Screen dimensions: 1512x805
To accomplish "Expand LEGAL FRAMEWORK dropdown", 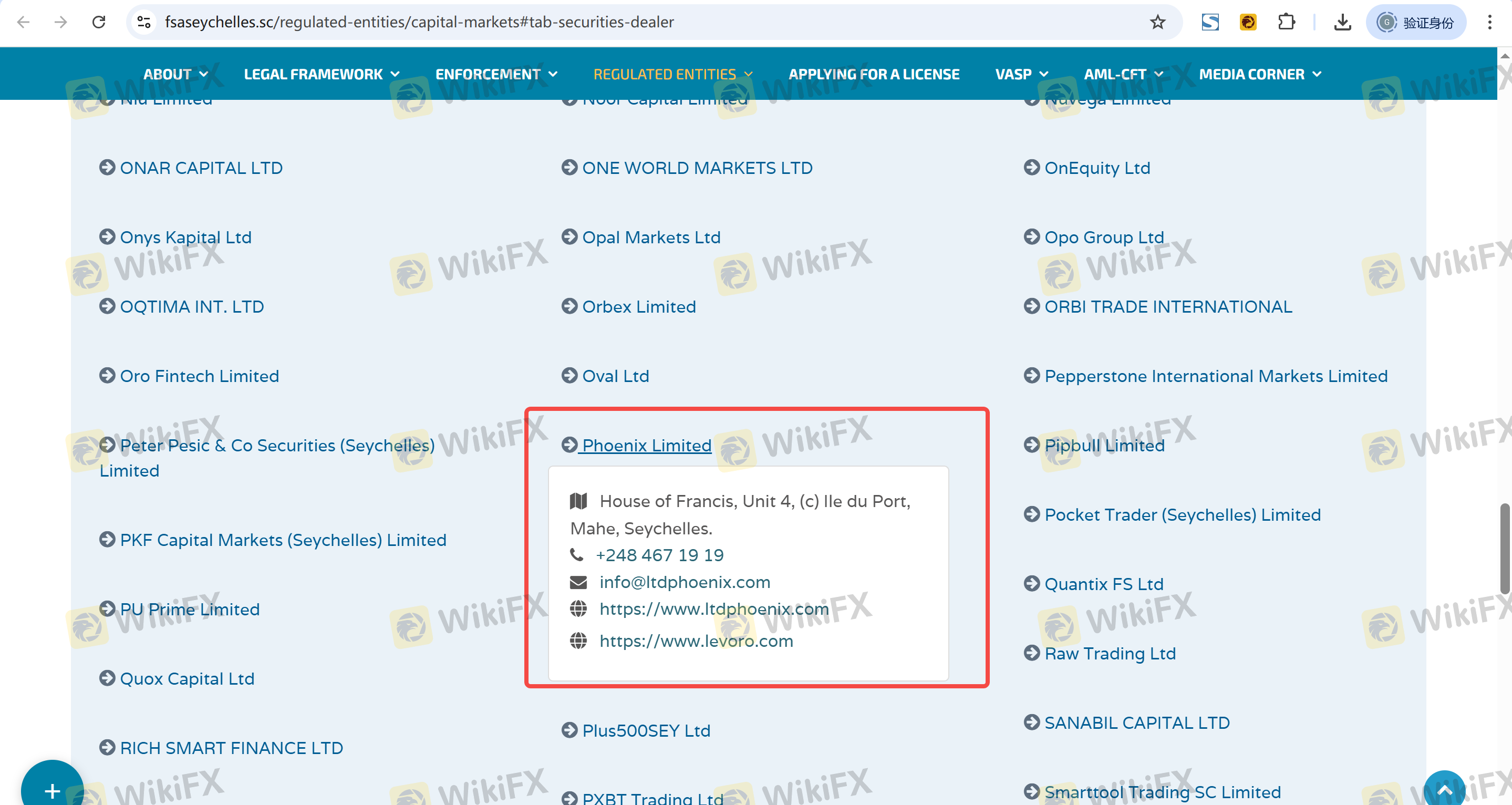I will click(321, 75).
